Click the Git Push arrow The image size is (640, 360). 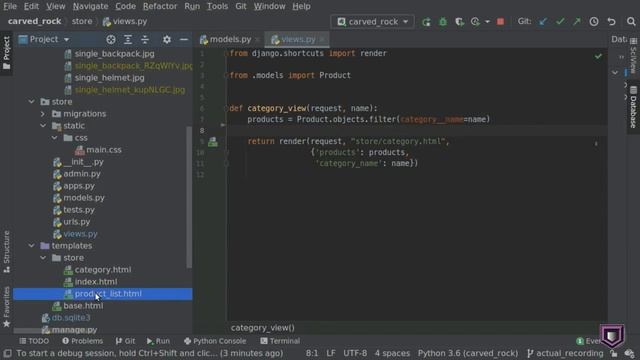pyautogui.click(x=577, y=22)
